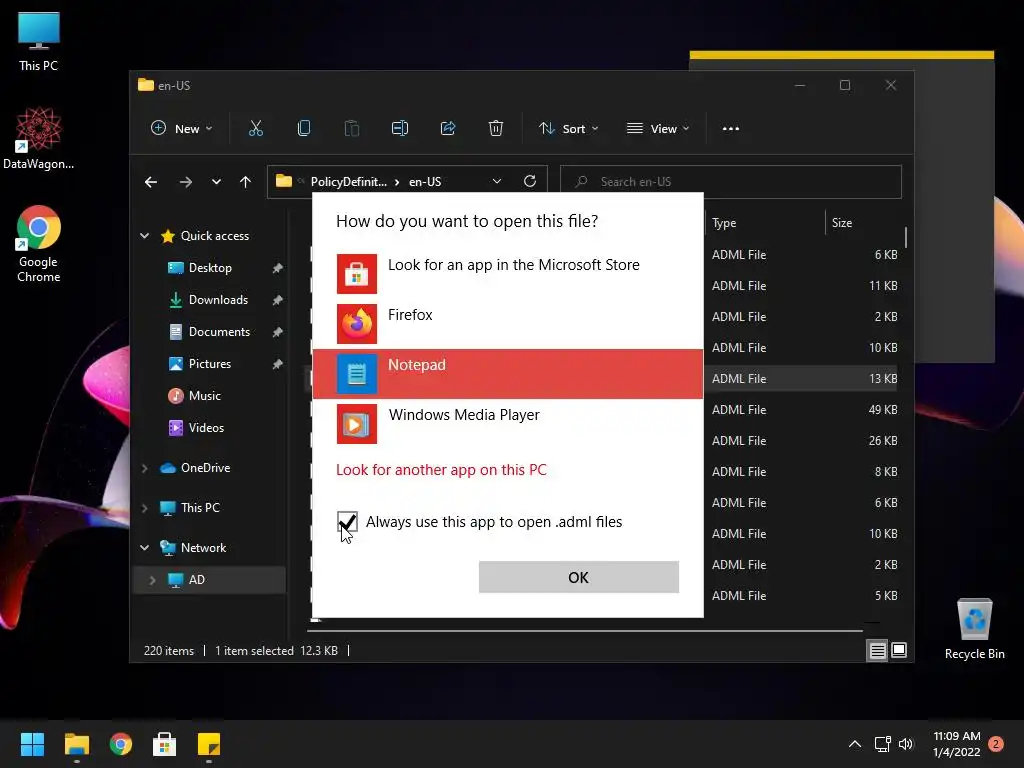Collapse the Quick access tree node
This screenshot has width=1024, height=768.
(x=145, y=236)
